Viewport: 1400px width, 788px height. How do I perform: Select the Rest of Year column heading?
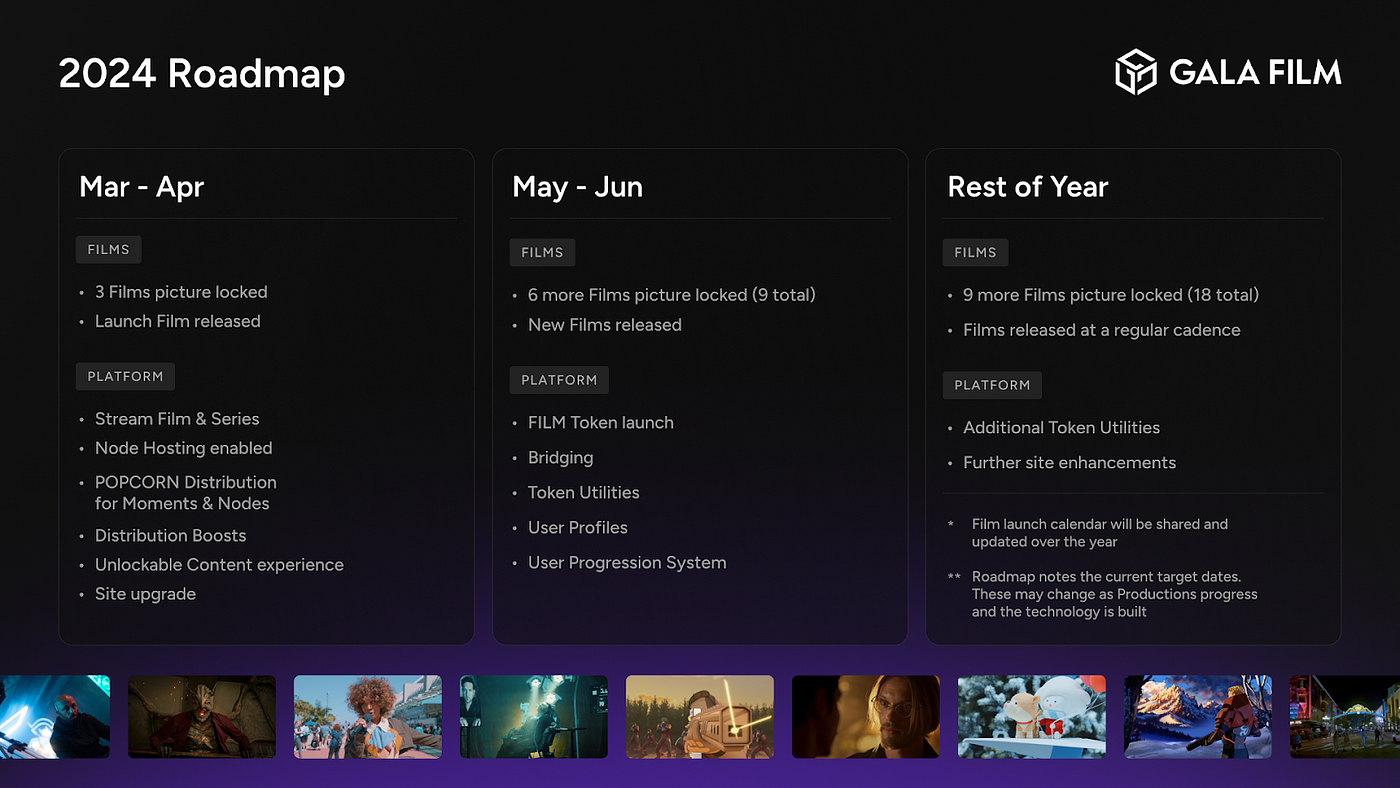[x=1028, y=187]
